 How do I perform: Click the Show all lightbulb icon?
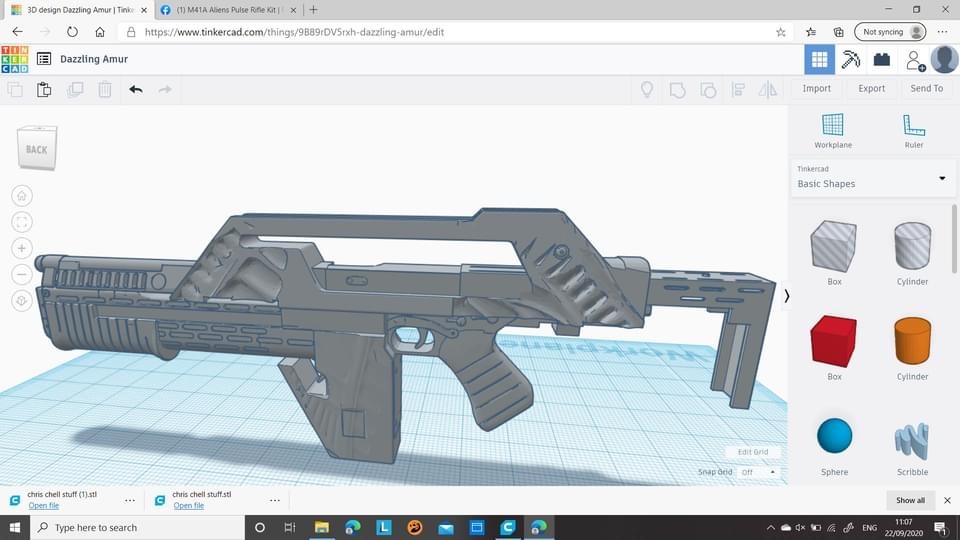[x=647, y=90]
